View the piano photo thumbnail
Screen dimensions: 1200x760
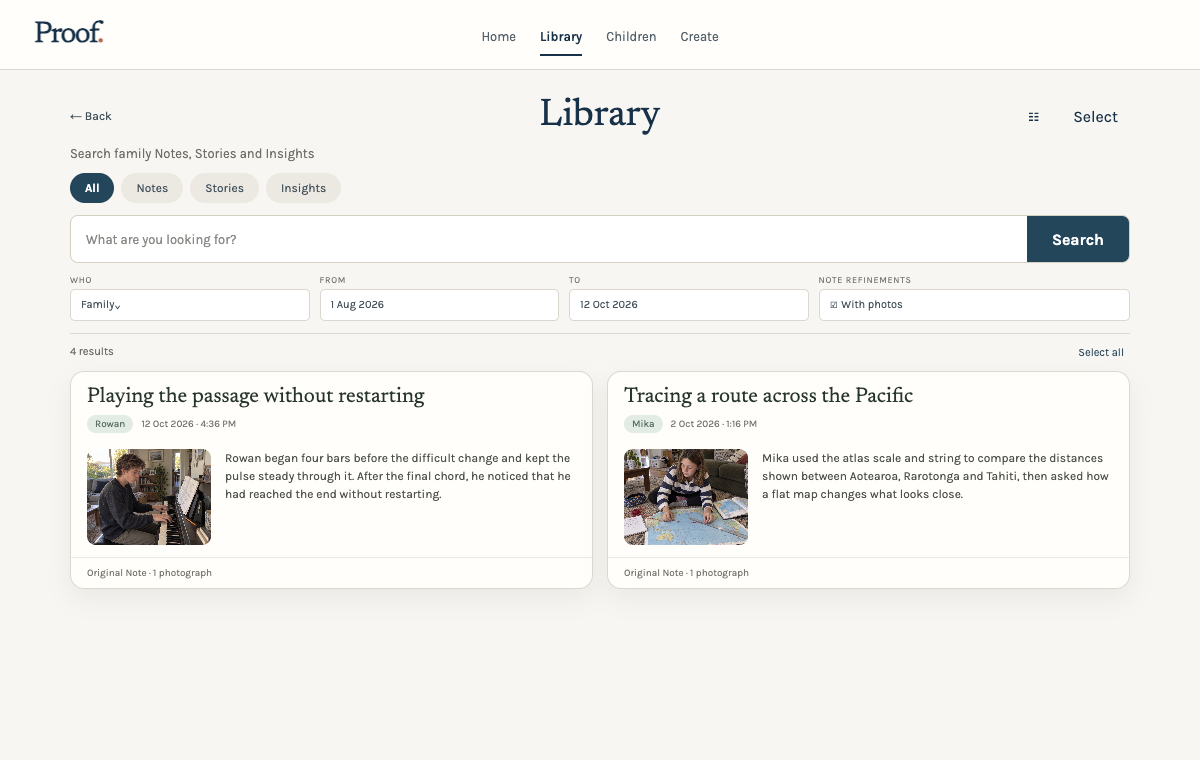pyautogui.click(x=149, y=497)
